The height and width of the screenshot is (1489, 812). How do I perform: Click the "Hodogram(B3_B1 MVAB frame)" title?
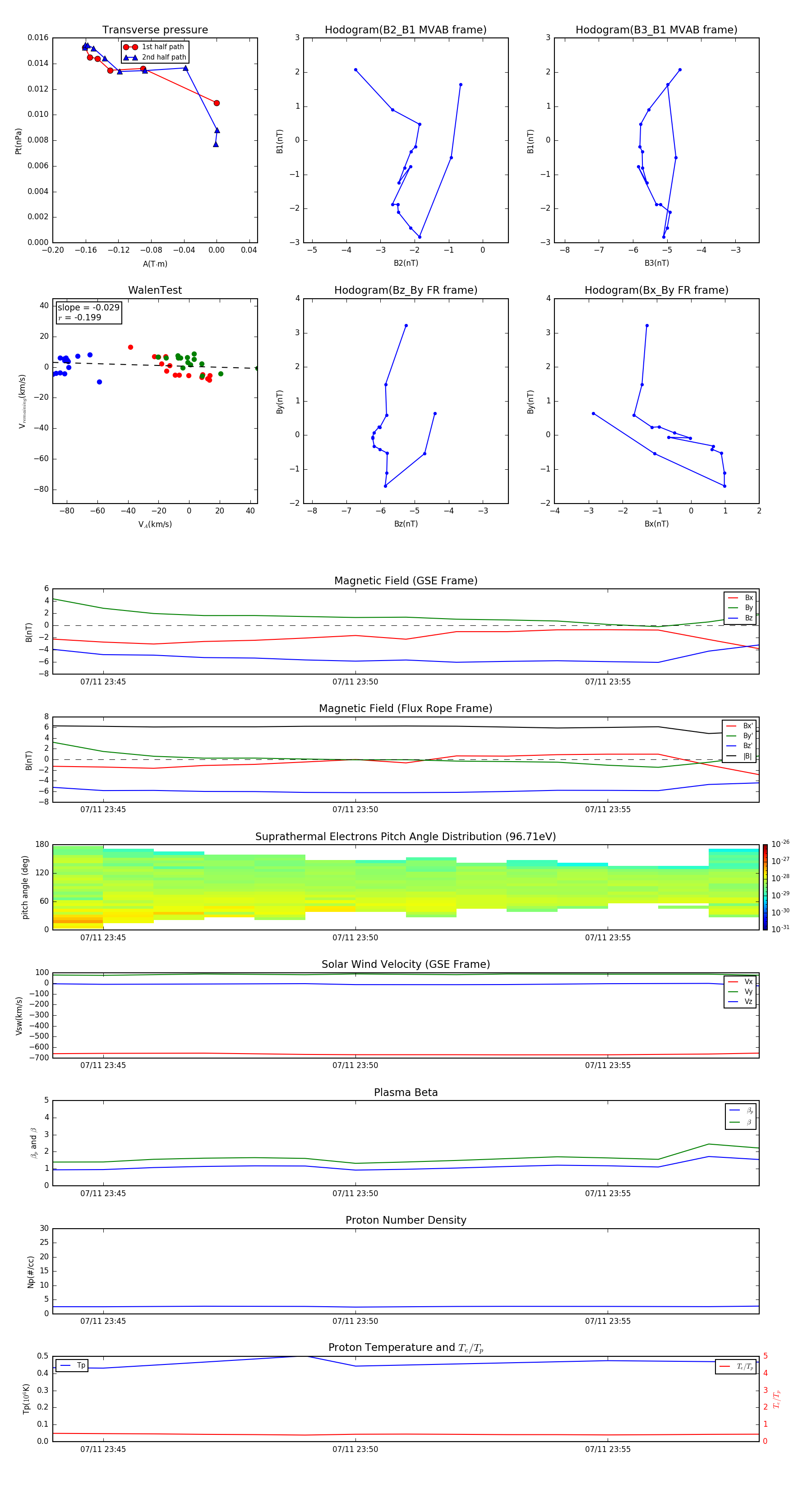tap(656, 30)
